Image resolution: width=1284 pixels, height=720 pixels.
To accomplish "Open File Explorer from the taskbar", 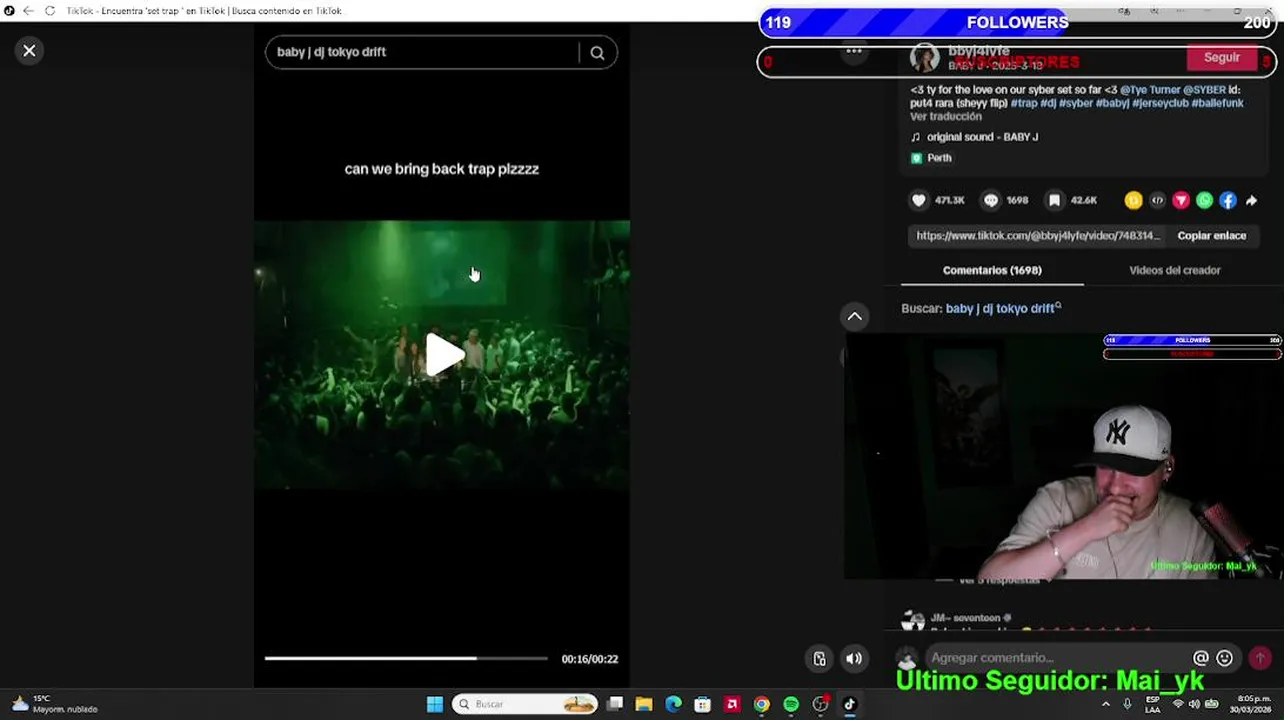I will click(644, 704).
